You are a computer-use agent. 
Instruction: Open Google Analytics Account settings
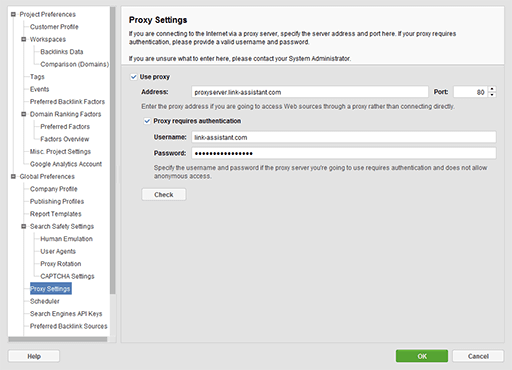click(x=66, y=164)
